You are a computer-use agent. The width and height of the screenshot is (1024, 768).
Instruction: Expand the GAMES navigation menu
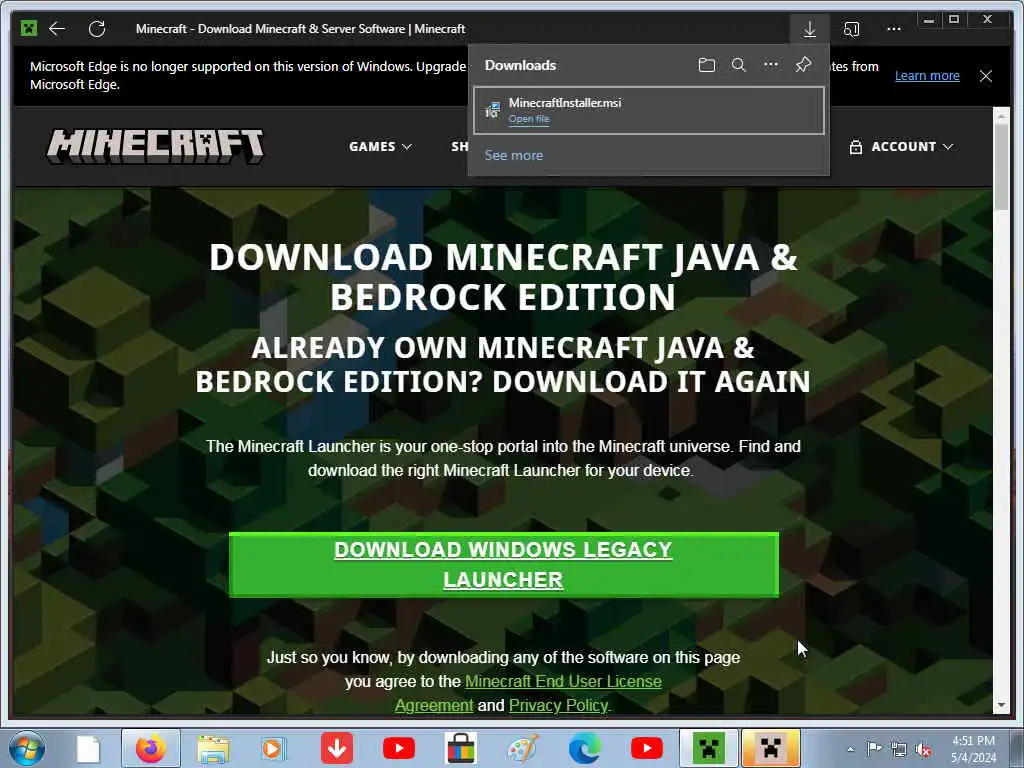coord(380,147)
